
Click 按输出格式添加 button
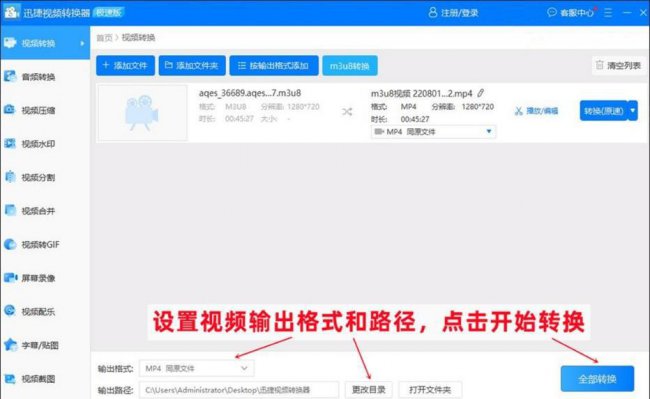[274, 65]
